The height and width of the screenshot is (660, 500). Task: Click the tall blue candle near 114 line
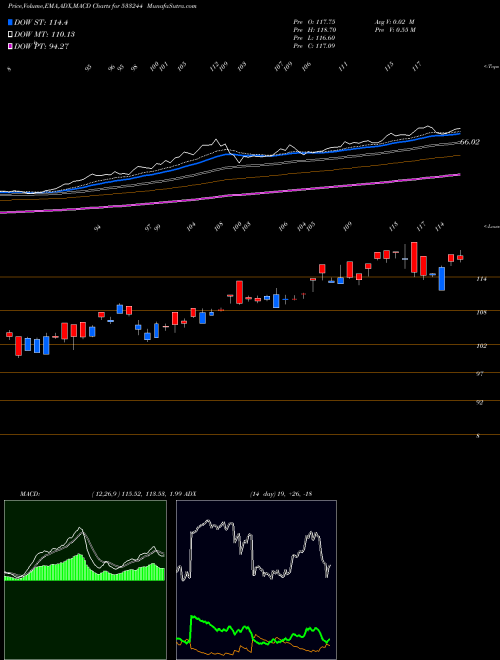(441, 278)
